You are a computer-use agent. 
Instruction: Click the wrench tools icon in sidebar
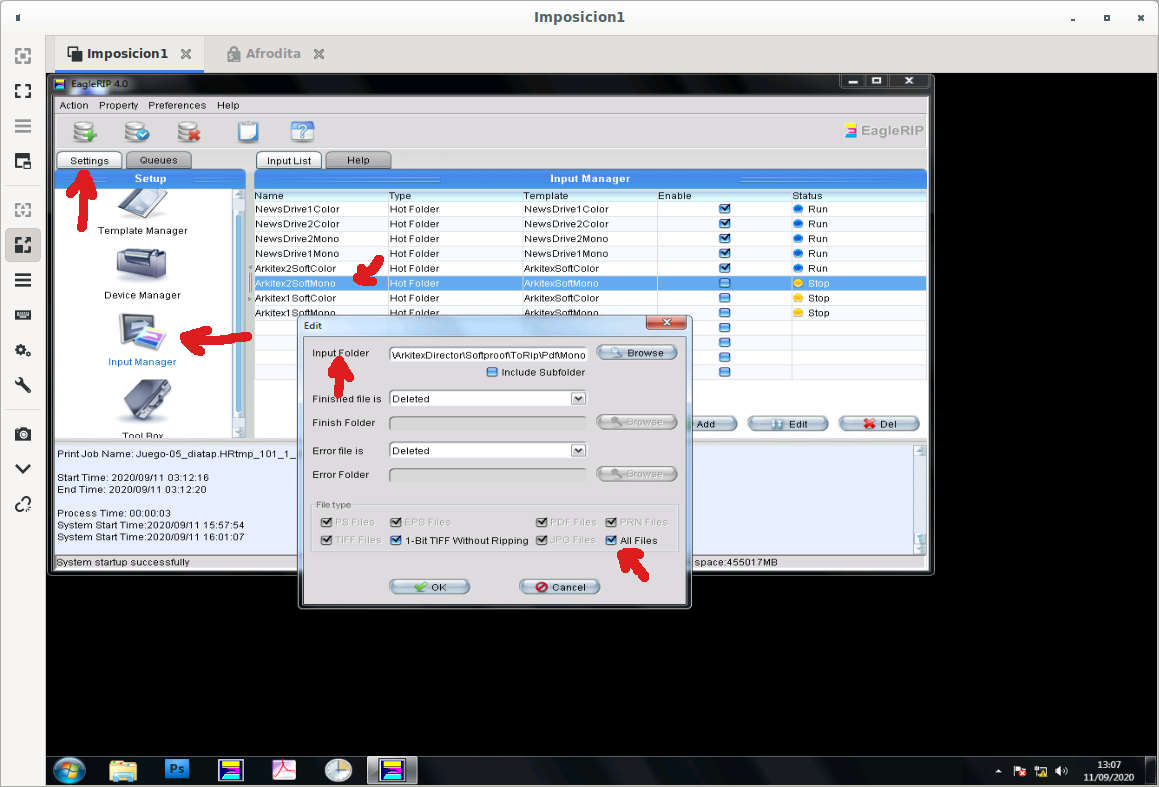pos(22,385)
